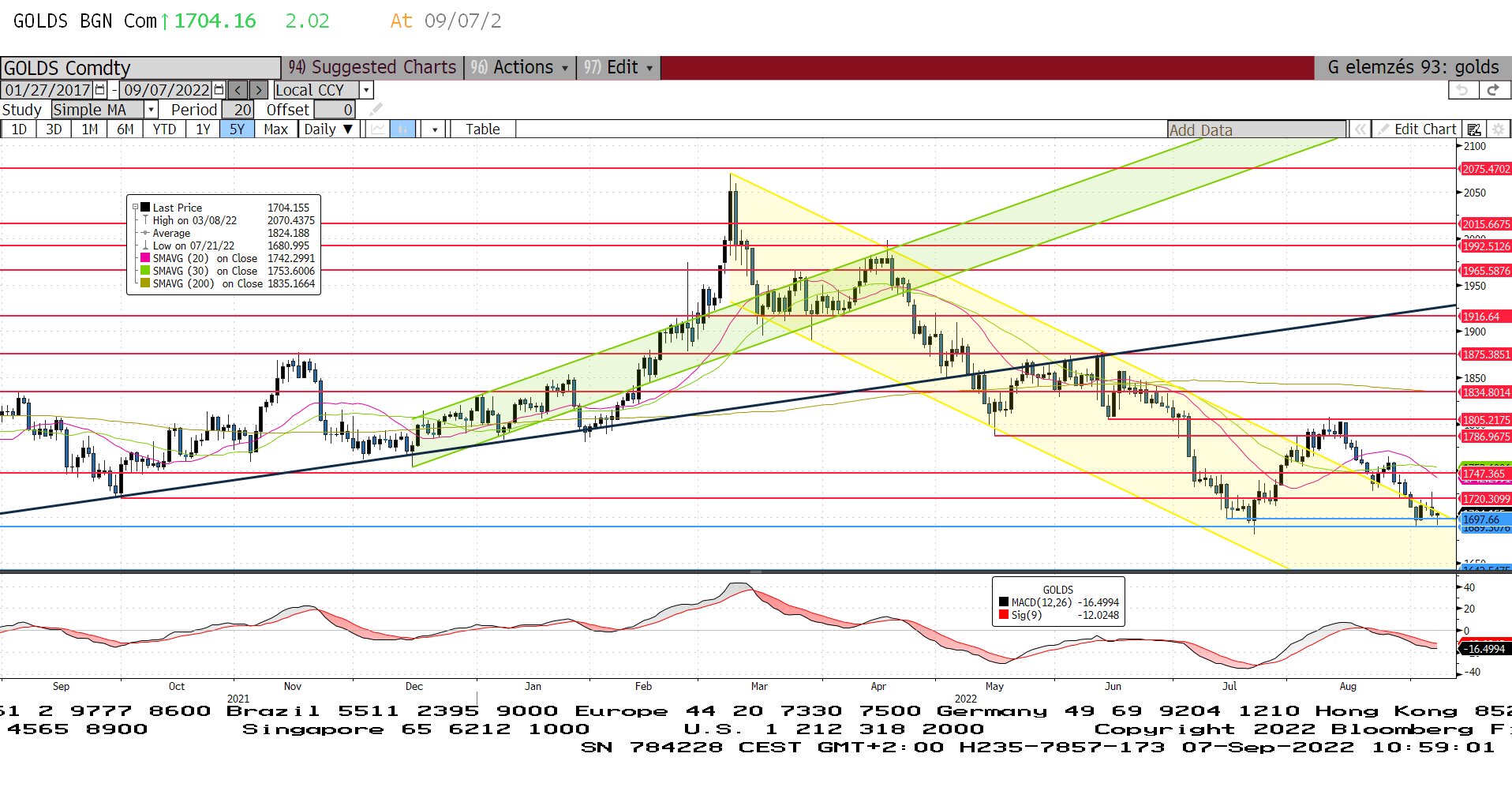This screenshot has width=1512, height=791.
Task: Click the 1965.5876 price level label
Action: click(x=1486, y=271)
